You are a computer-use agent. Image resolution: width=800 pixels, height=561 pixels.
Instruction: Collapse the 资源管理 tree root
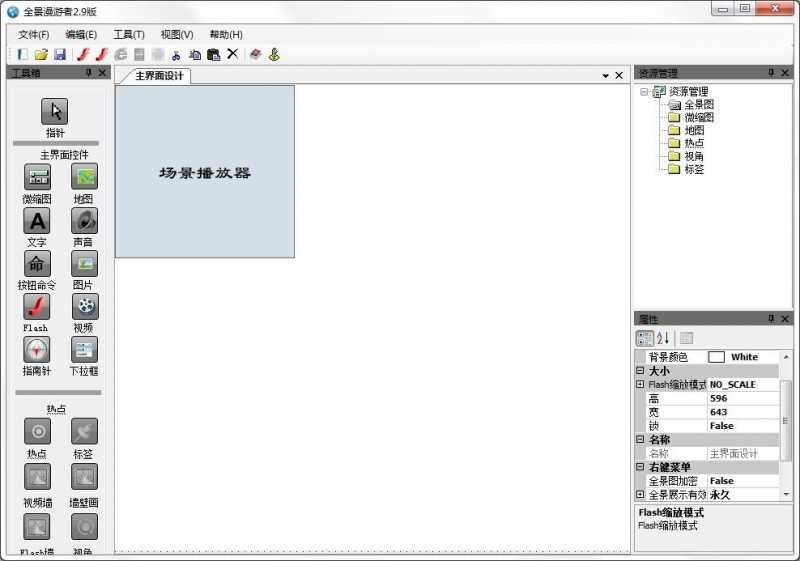pyautogui.click(x=644, y=92)
